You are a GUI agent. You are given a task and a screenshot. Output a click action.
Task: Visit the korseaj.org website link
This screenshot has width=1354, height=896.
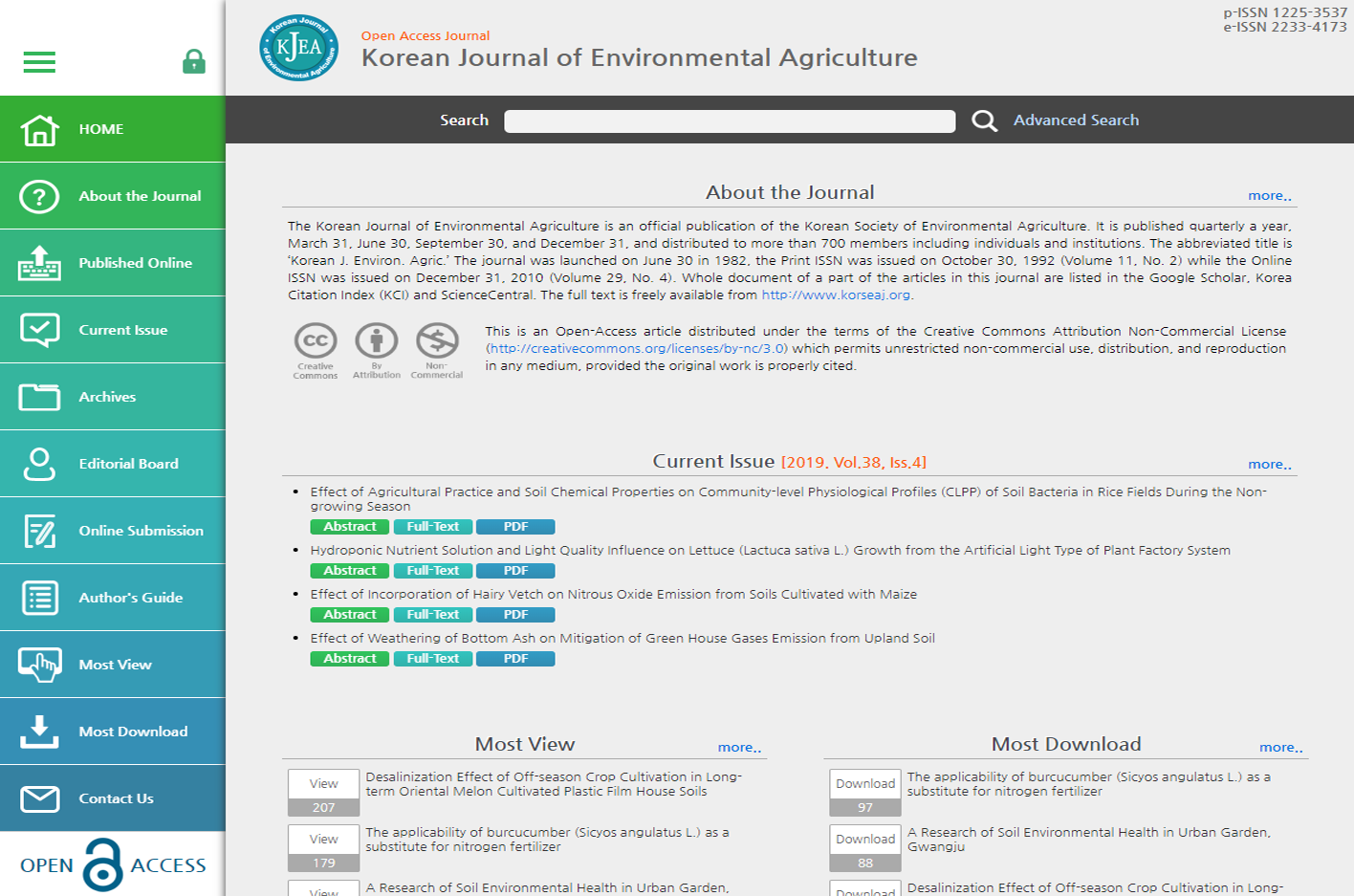point(835,295)
